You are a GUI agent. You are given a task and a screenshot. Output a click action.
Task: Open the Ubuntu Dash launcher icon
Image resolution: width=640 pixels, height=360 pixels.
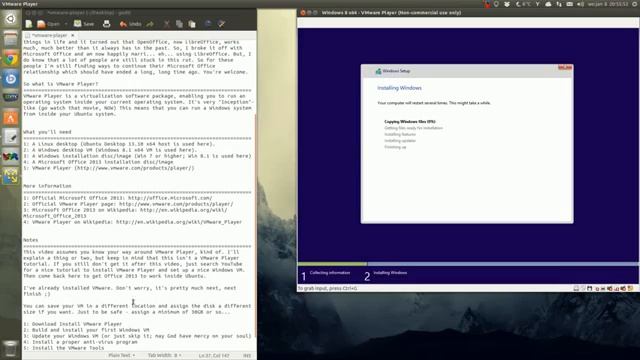[x=11, y=19]
